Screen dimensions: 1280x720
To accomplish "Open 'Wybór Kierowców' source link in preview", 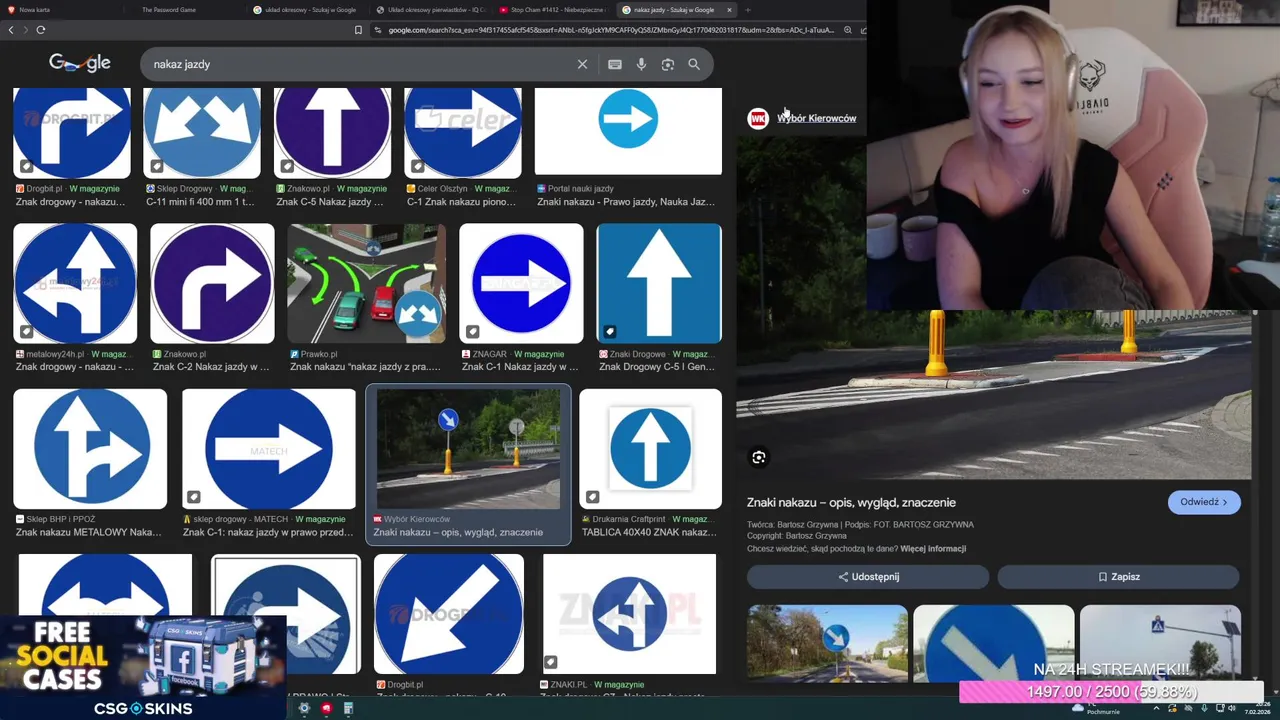I will pyautogui.click(x=816, y=118).
